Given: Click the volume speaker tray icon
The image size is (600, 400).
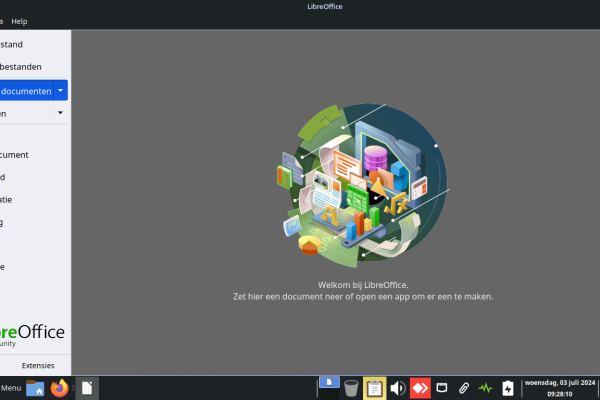Looking at the screenshot, I should (x=397, y=388).
